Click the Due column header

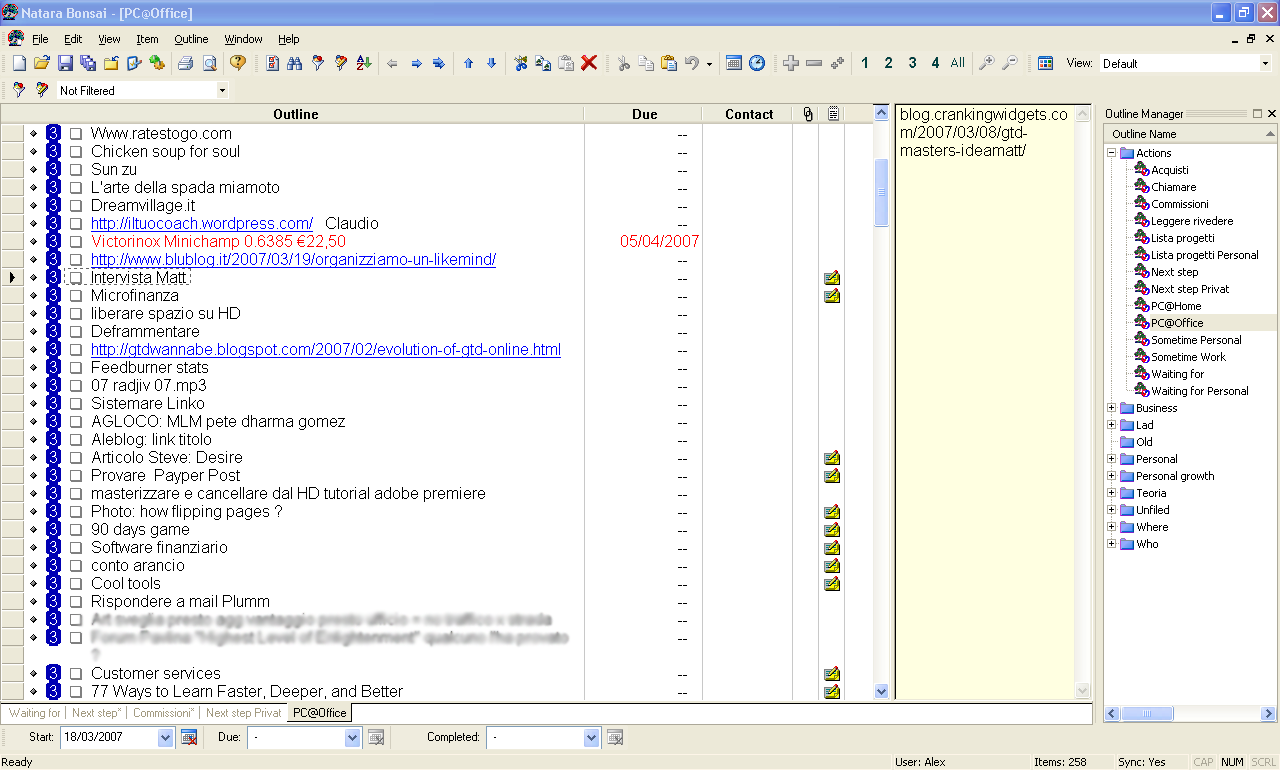pyautogui.click(x=645, y=114)
